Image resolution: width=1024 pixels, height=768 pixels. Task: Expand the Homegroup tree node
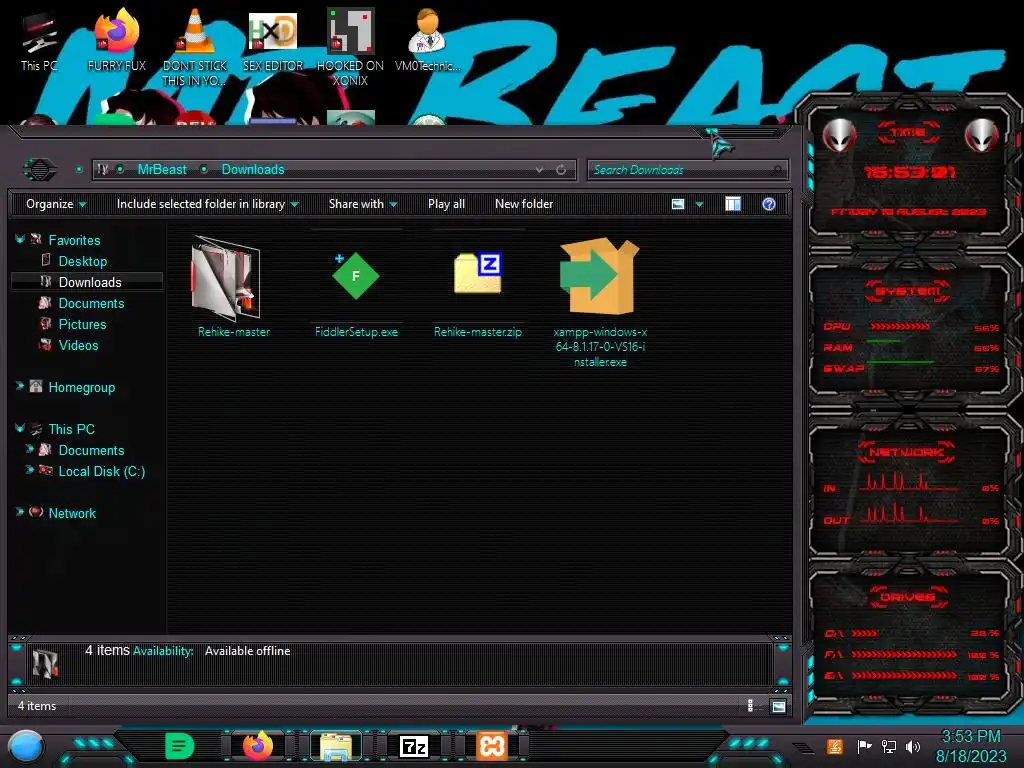coord(20,387)
